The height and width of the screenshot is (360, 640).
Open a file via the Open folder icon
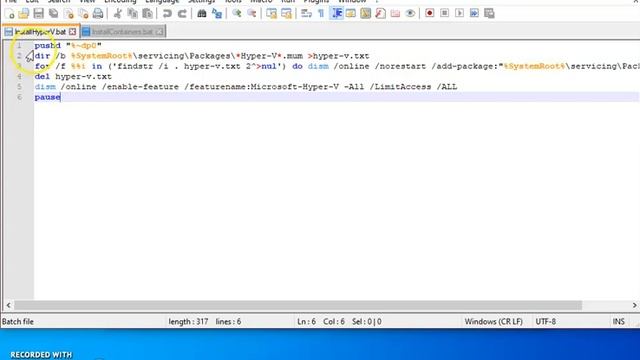(24, 13)
